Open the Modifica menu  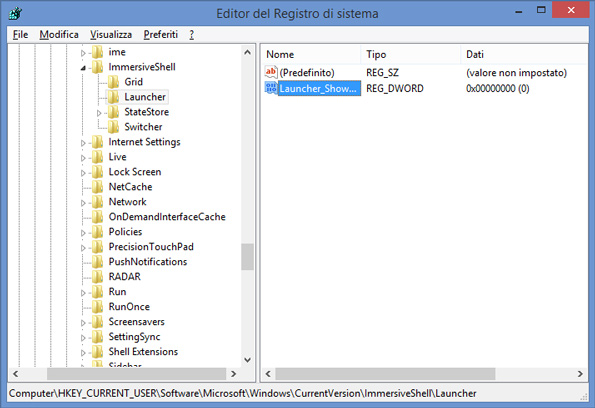[59, 35]
